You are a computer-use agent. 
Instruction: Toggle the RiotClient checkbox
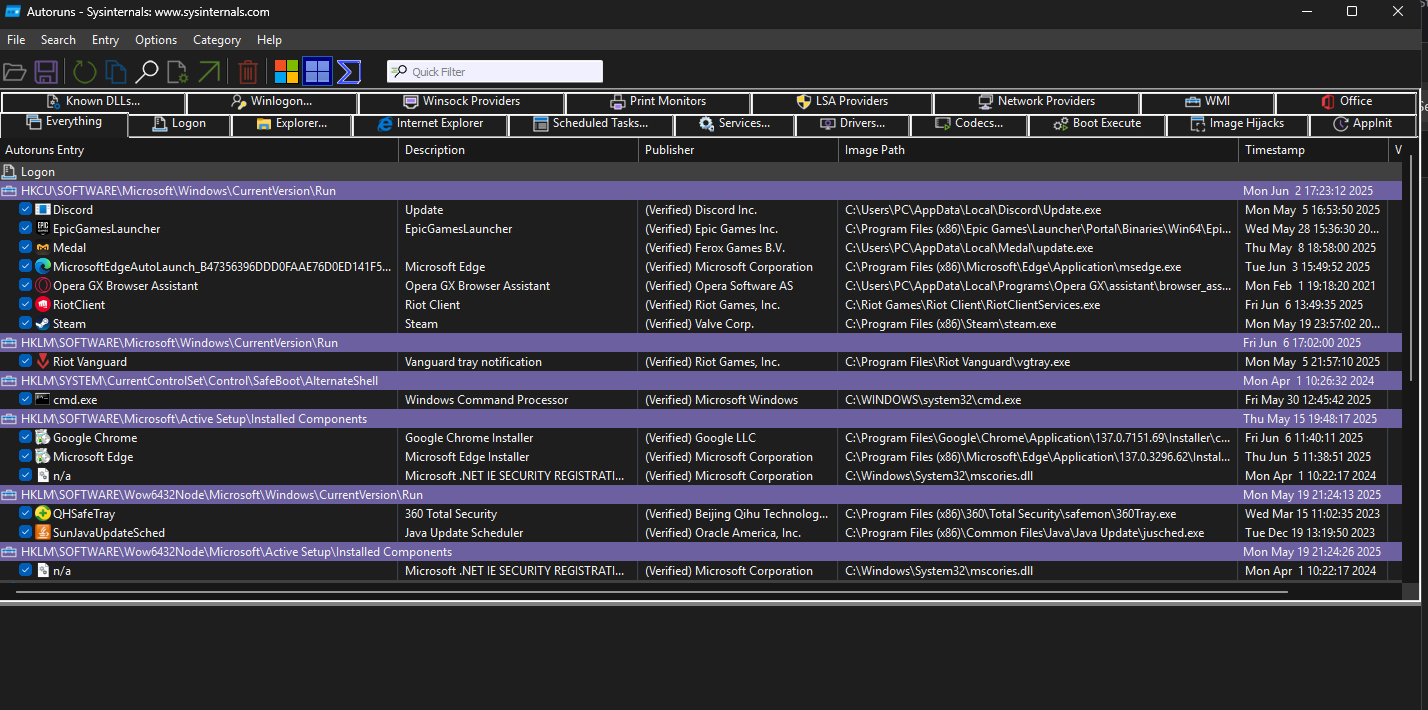point(26,305)
